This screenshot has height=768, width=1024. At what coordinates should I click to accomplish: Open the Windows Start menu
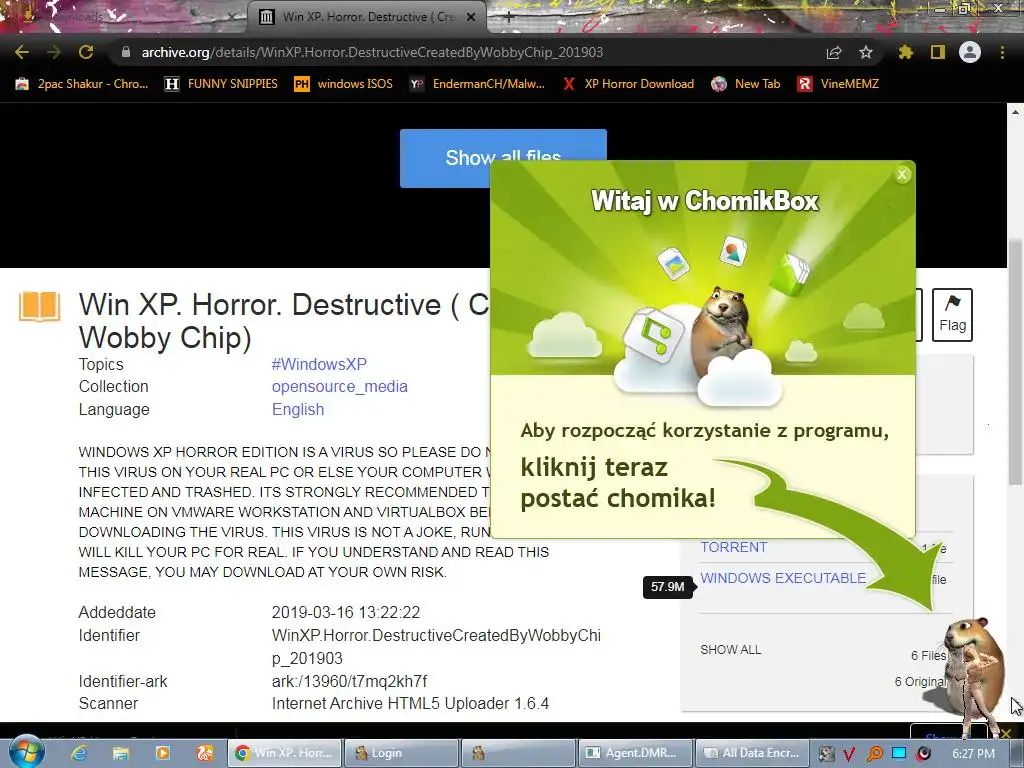point(26,752)
